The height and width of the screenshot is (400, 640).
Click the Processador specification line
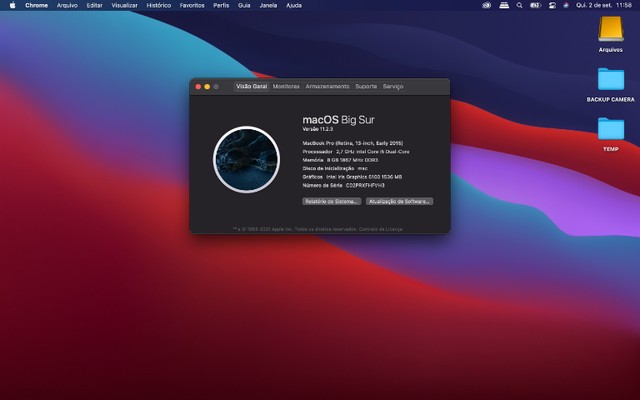356,152
